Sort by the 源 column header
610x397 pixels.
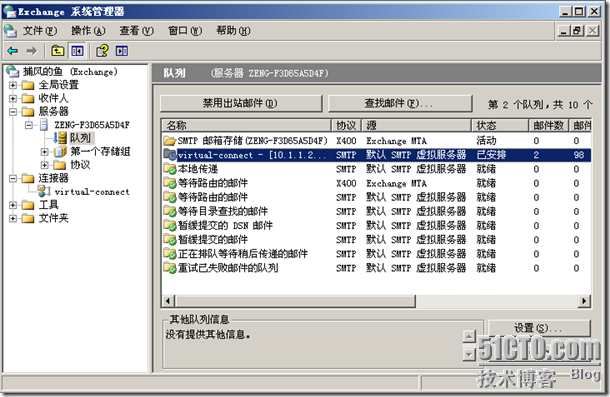[x=416, y=125]
